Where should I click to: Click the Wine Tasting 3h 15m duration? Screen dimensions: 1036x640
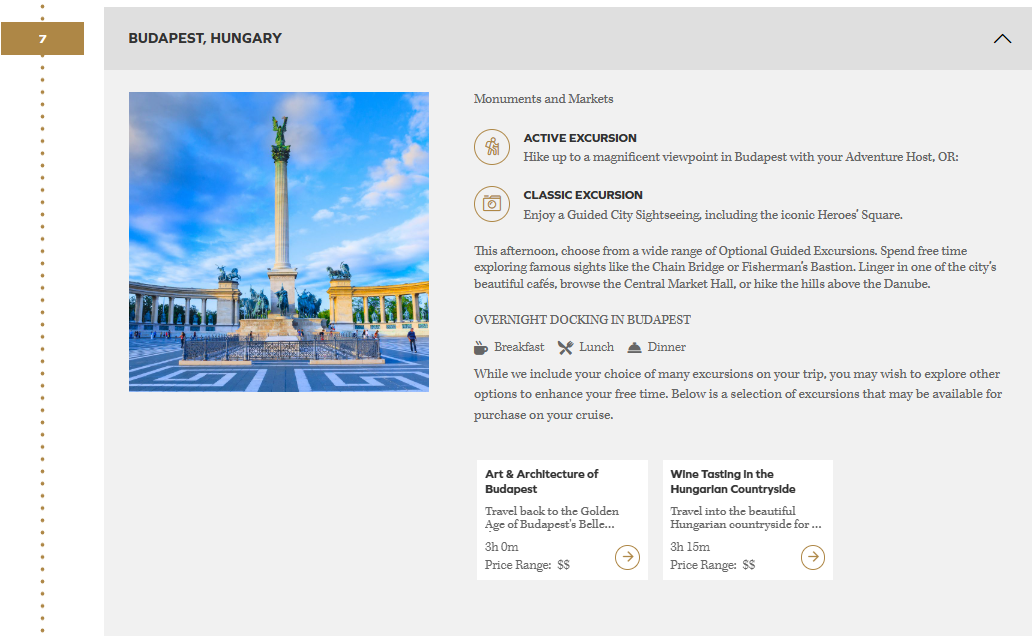tap(690, 547)
